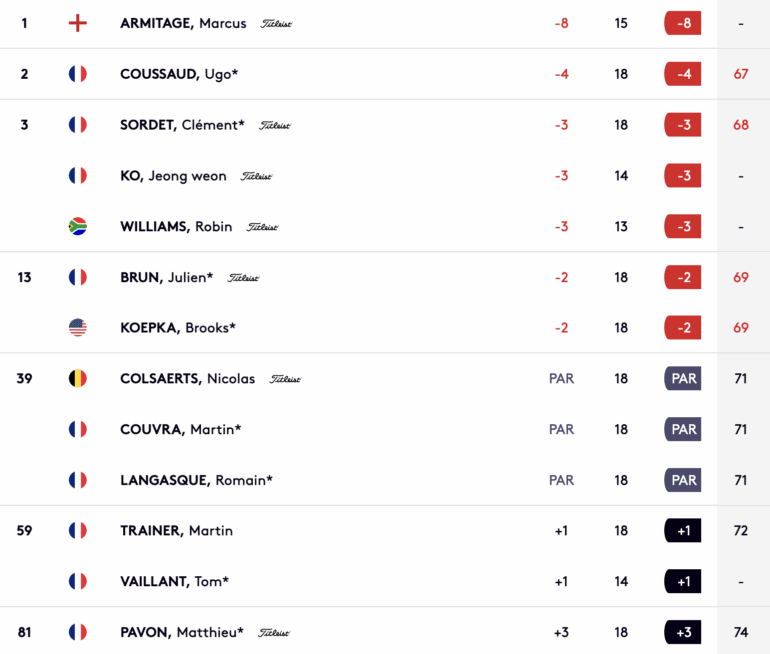Click the black +3 badge for Pavon
This screenshot has width=770, height=654.
[683, 632]
